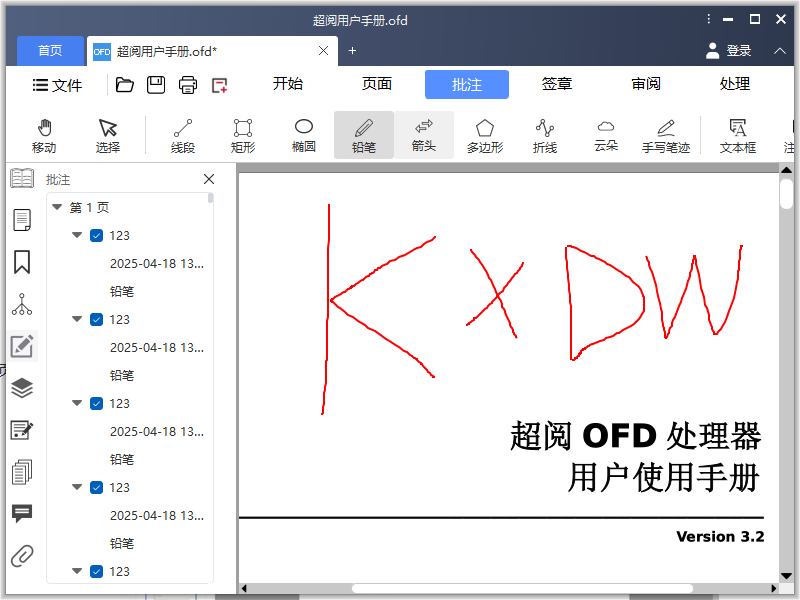Click the annotation list scrollbar thumb

(210, 198)
